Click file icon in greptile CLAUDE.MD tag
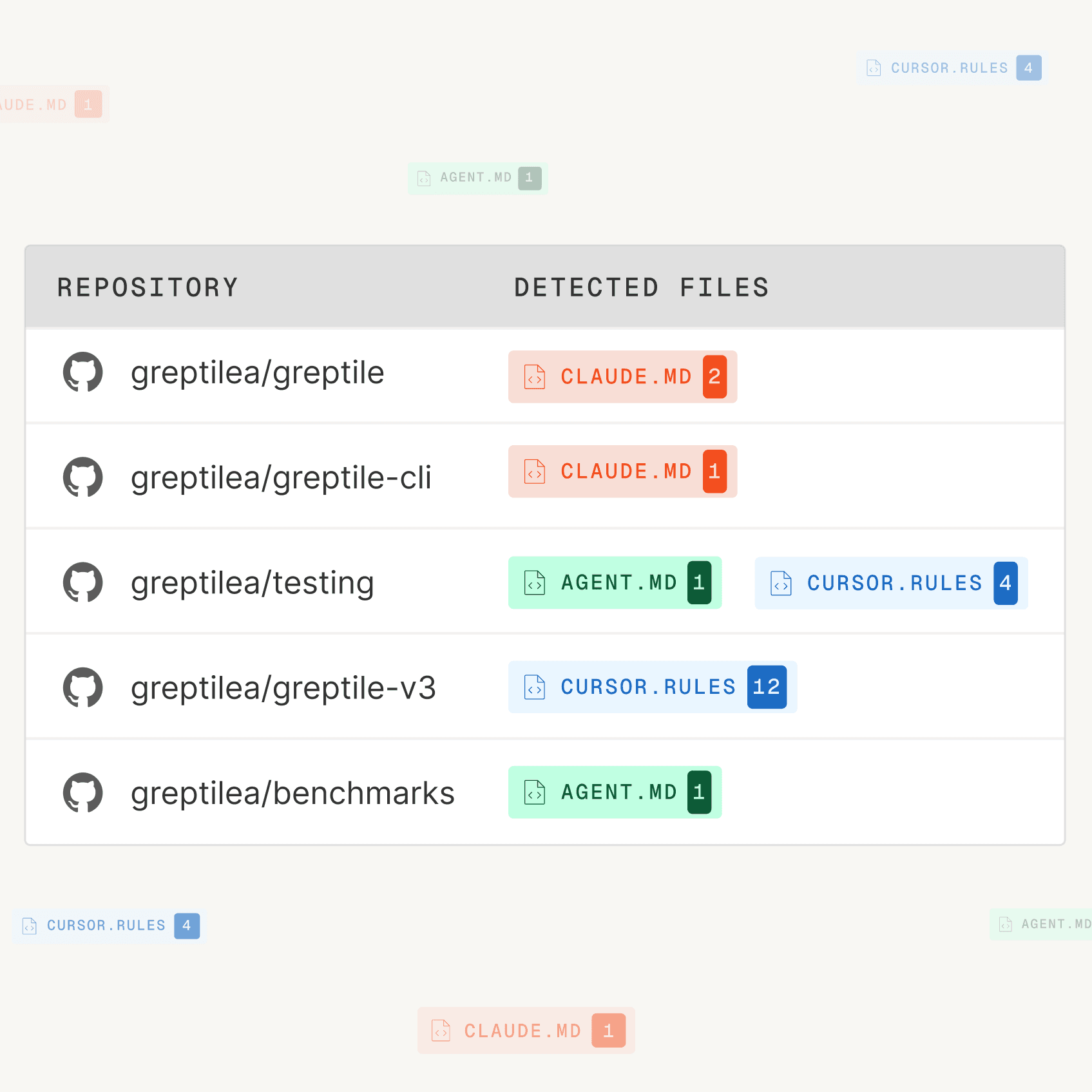1092x1092 pixels. click(x=535, y=377)
